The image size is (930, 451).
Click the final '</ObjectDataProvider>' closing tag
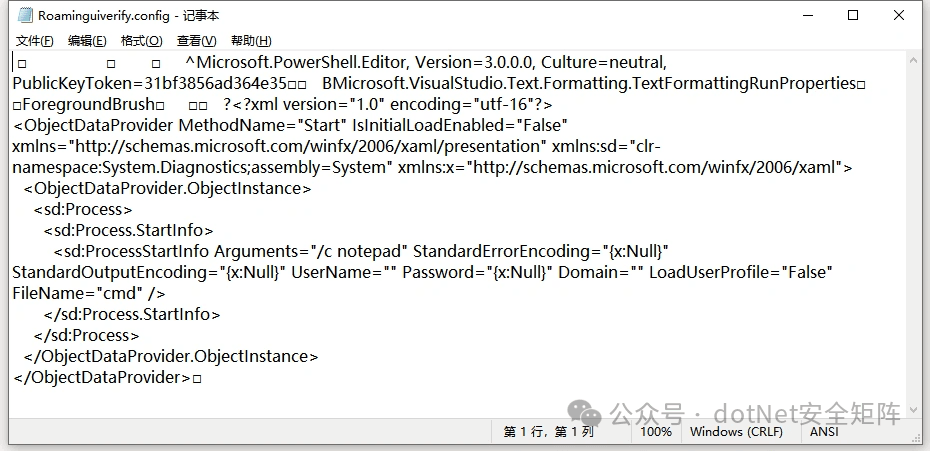point(102,377)
